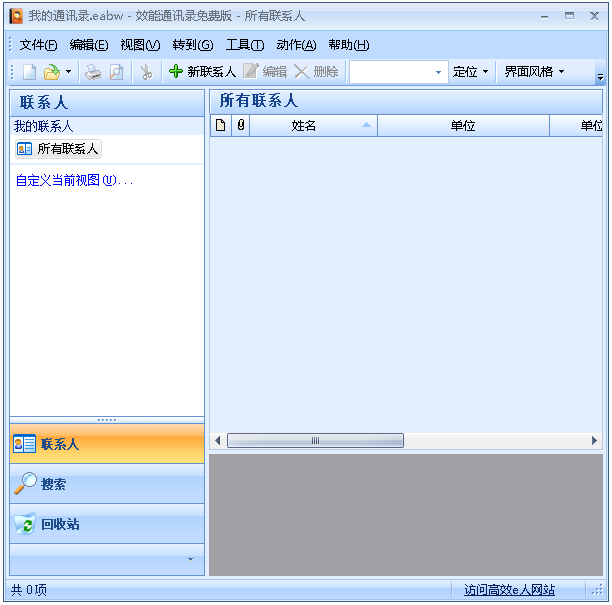Maximize the window

click(569, 16)
